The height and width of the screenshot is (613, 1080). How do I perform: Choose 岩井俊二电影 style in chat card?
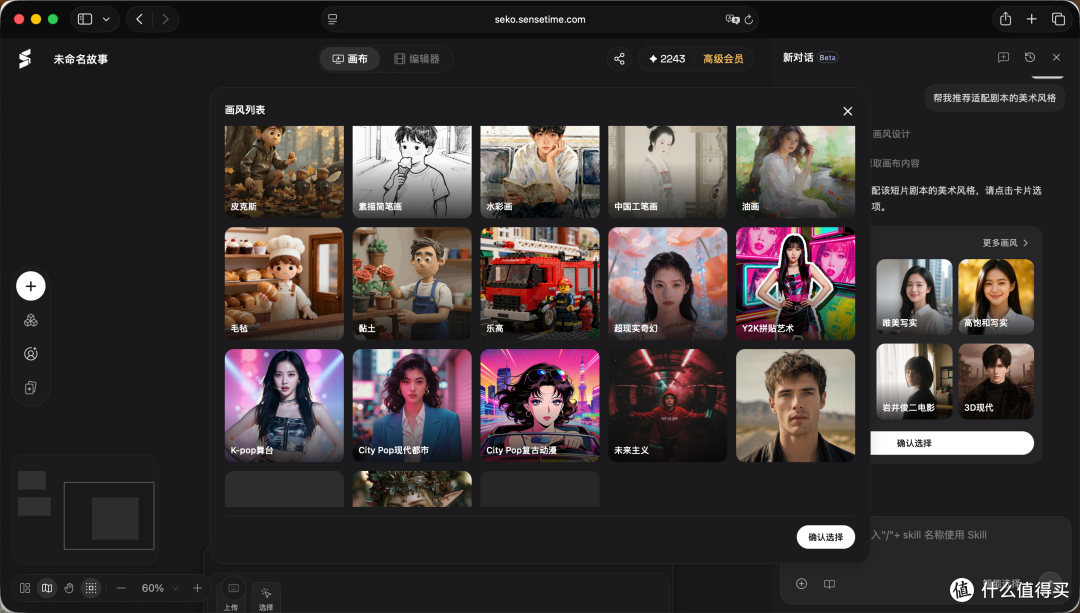tap(914, 382)
